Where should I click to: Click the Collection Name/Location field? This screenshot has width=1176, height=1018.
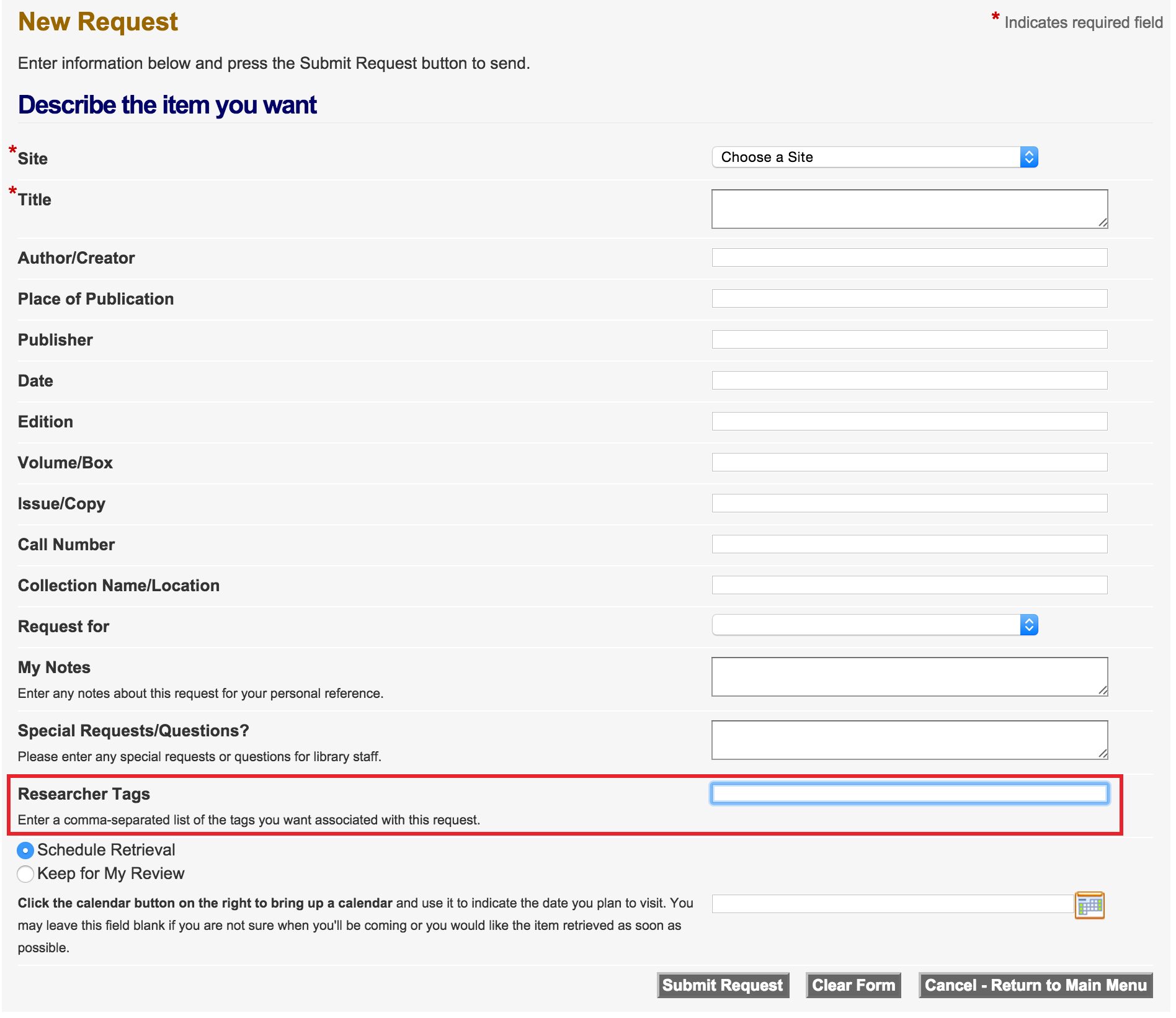[909, 586]
